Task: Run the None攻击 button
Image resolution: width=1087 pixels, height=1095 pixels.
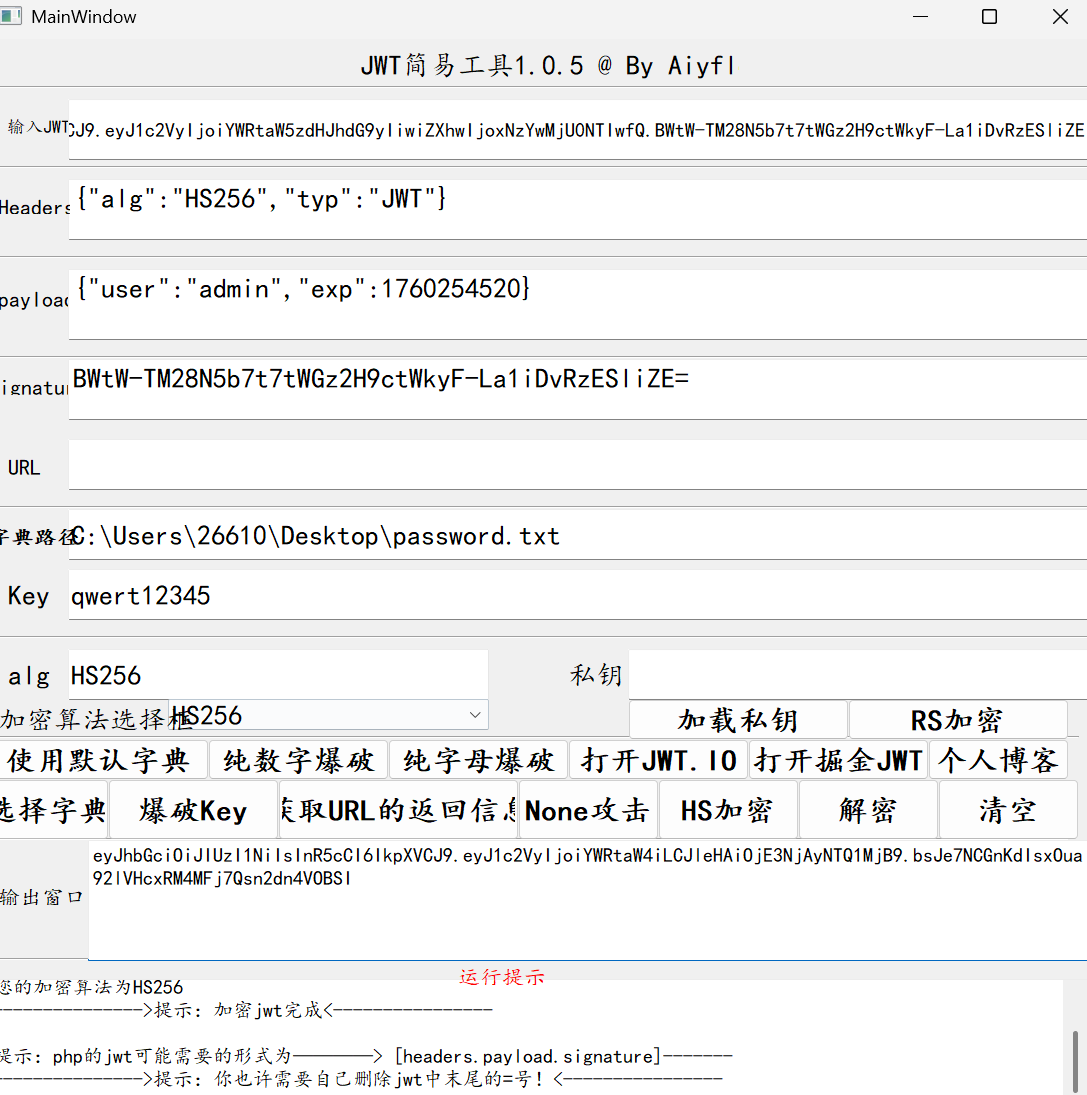Action: [587, 810]
